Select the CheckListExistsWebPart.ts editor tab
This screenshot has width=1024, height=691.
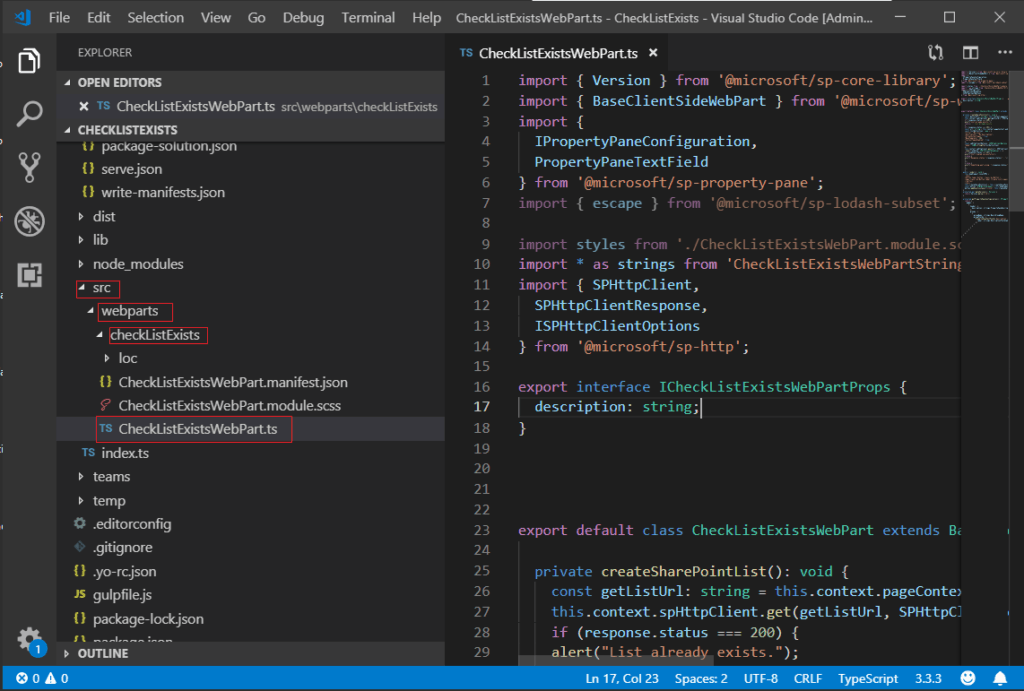pyautogui.click(x=558, y=53)
